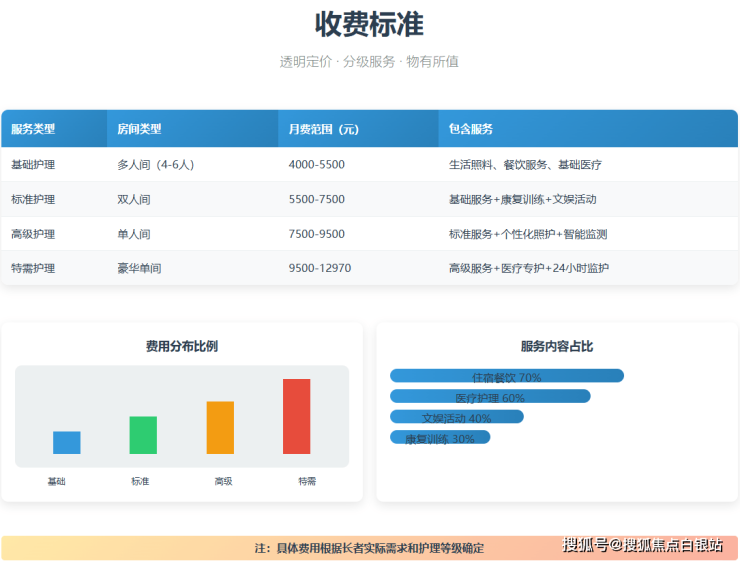Image resolution: width=740 pixels, height=561 pixels.
Task: Click the 康复训练 30% progress bar
Action: point(440,437)
